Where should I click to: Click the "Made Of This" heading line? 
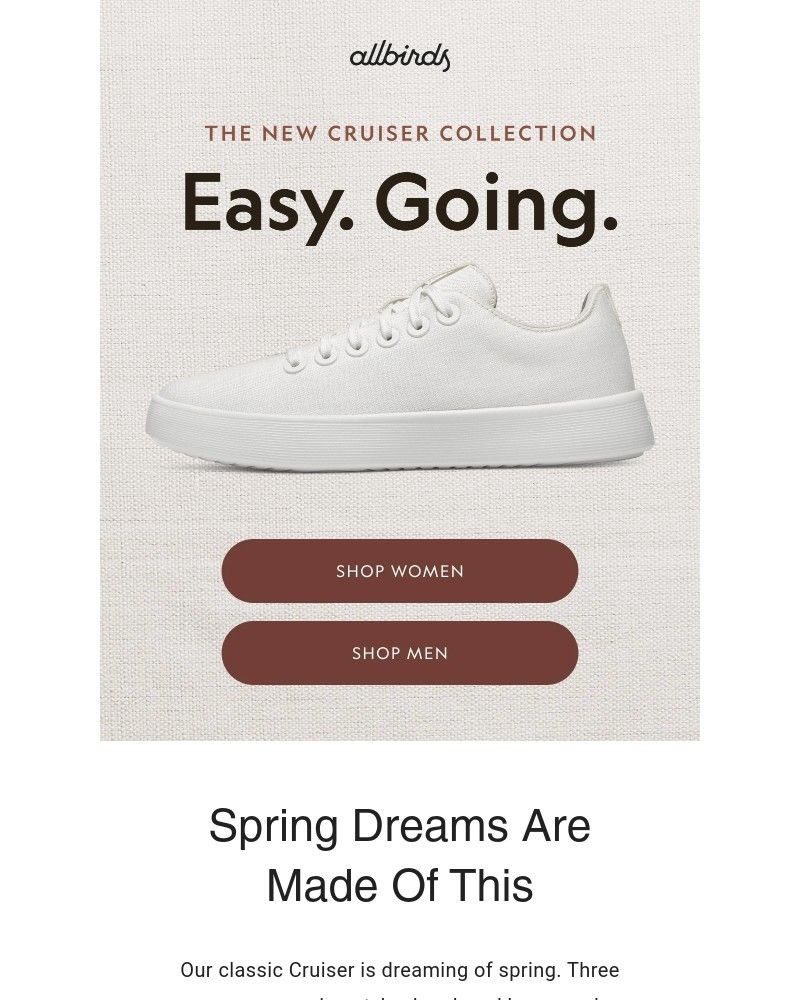(399, 886)
